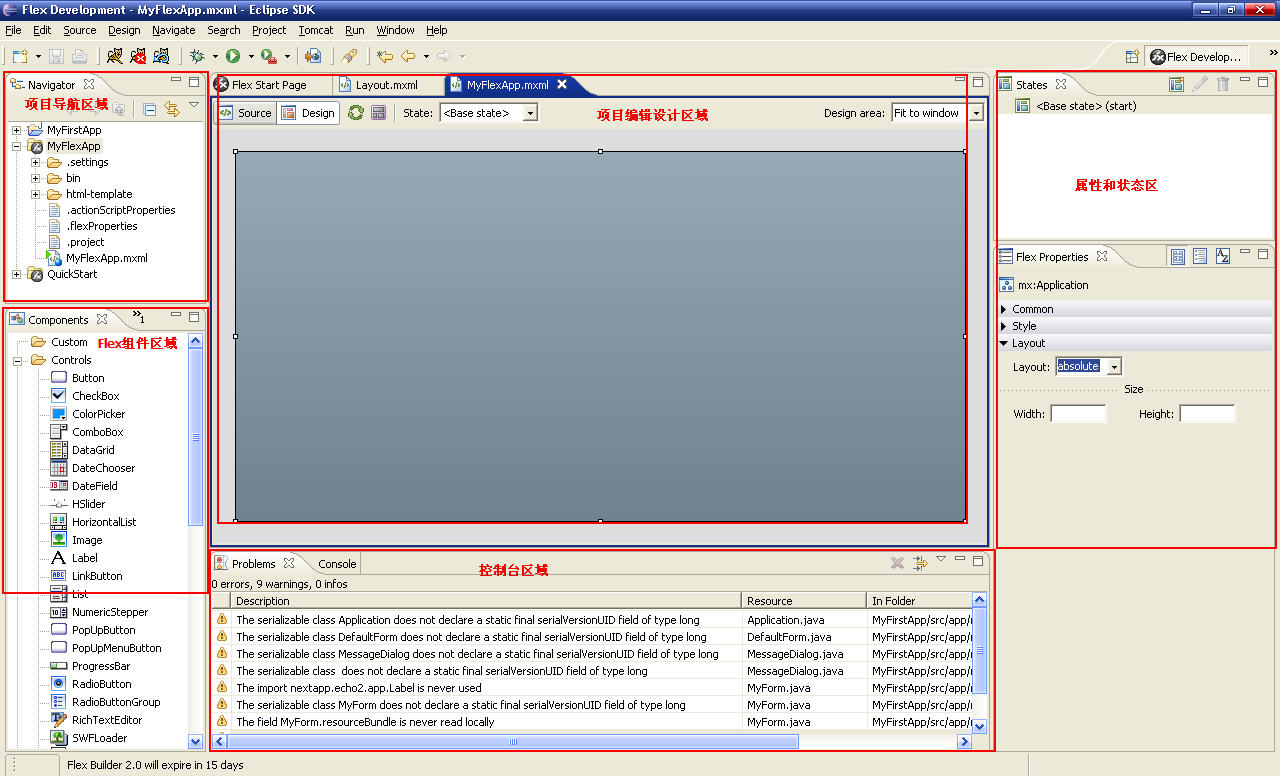Viewport: 1280px width, 776px height.
Task: Click the Height input field
Action: click(1207, 414)
